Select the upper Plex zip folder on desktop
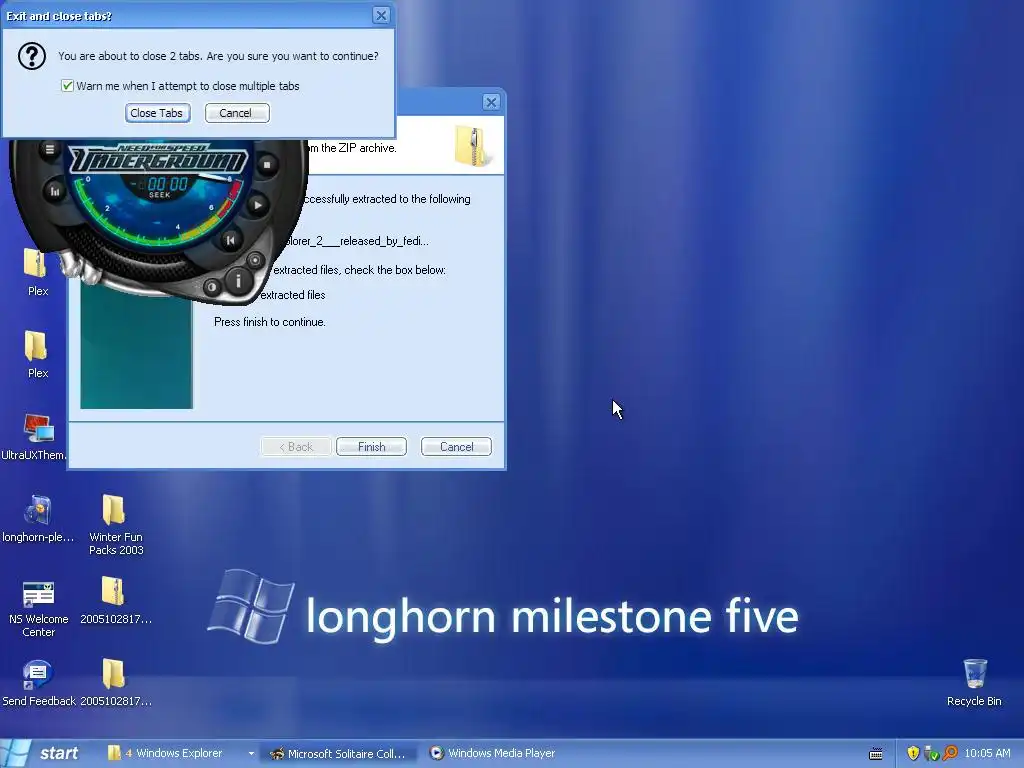Screen dimensions: 1024x768 click(37, 272)
